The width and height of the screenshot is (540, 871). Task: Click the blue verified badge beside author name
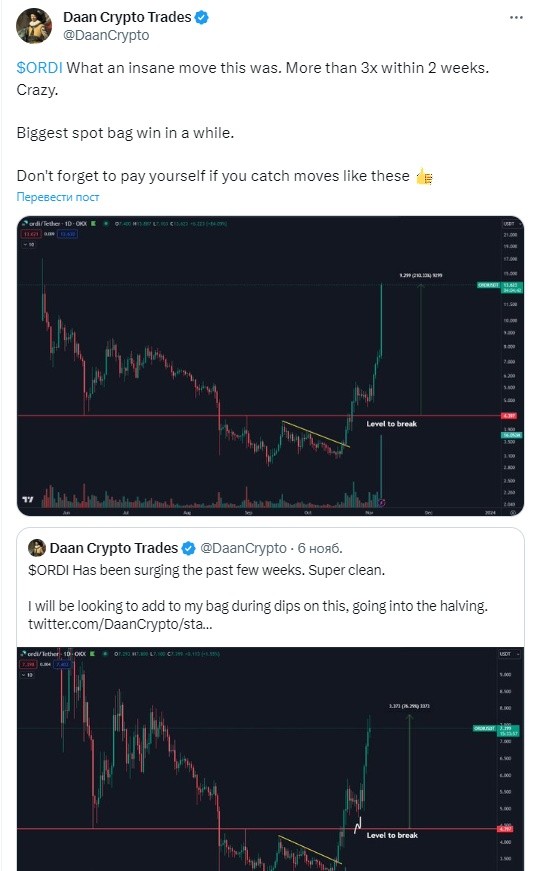point(202,17)
